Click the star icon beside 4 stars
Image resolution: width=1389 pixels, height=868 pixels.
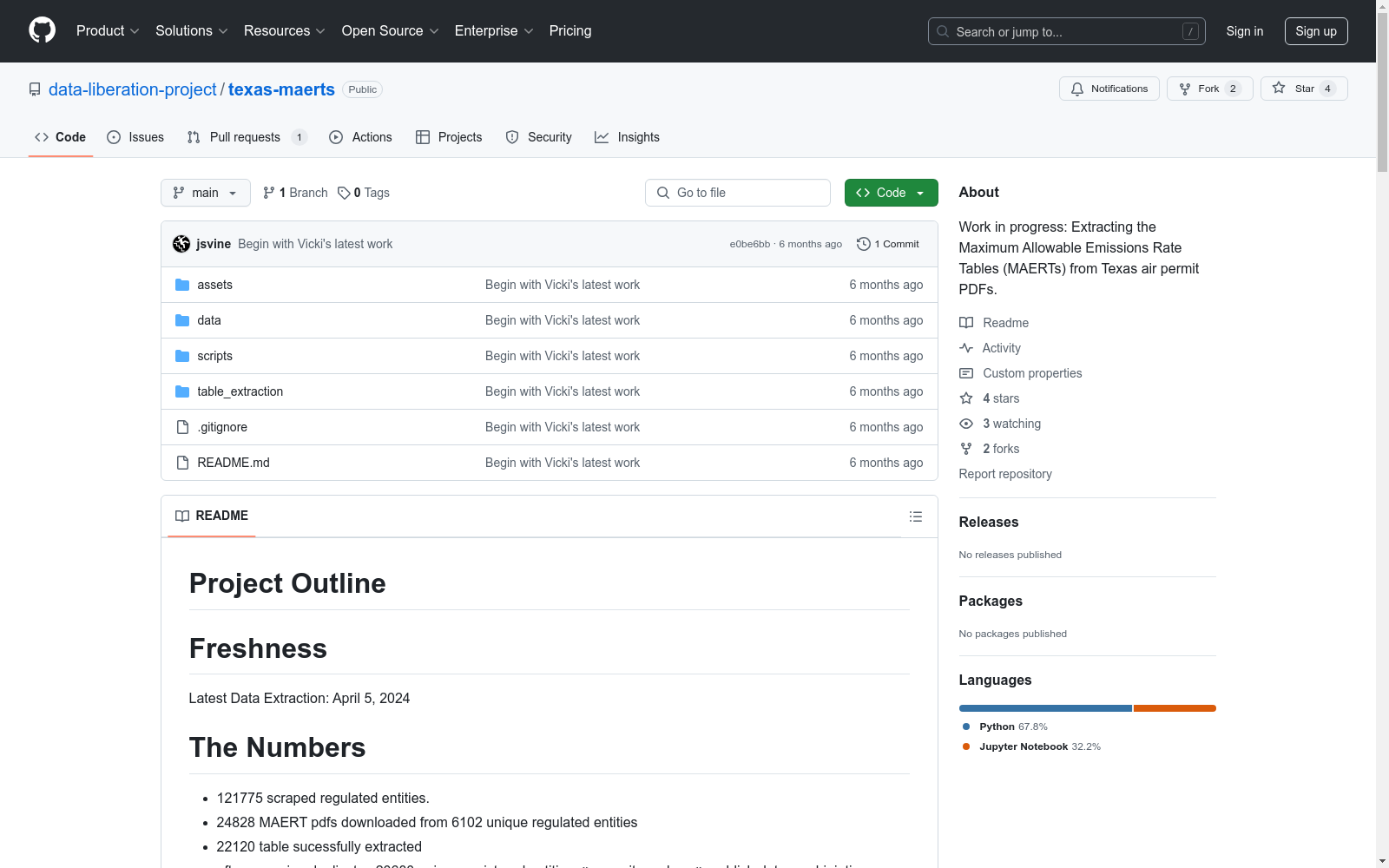pos(966,398)
